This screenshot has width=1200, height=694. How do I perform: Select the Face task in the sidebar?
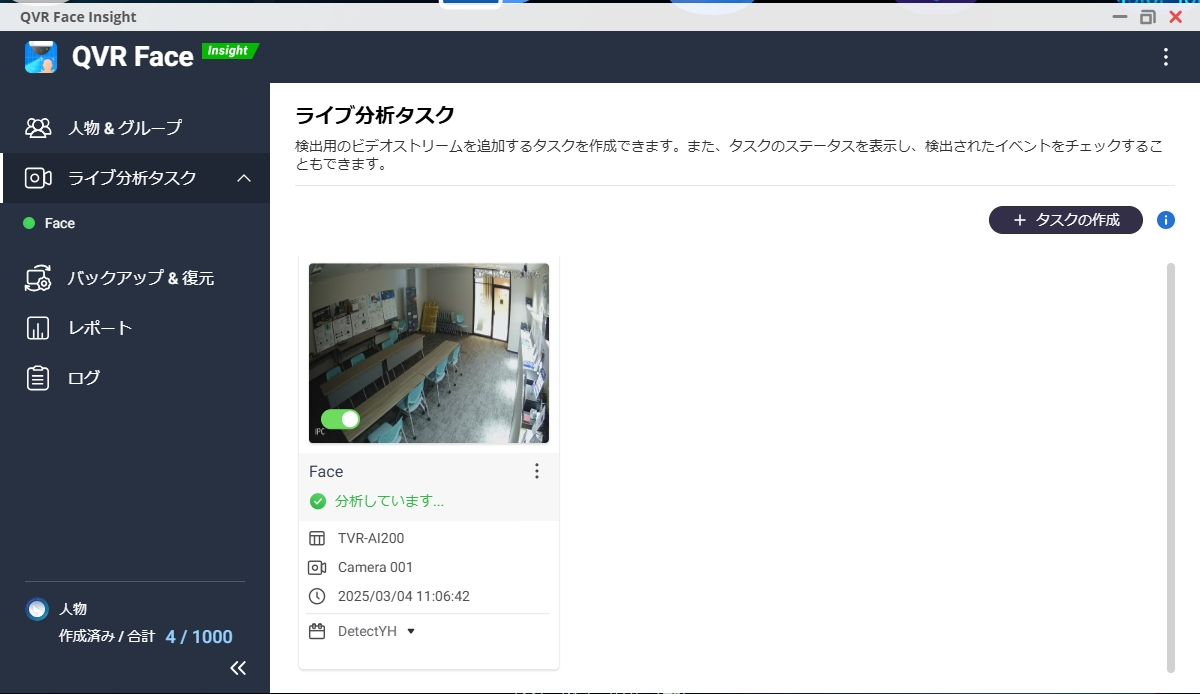click(x=135, y=223)
